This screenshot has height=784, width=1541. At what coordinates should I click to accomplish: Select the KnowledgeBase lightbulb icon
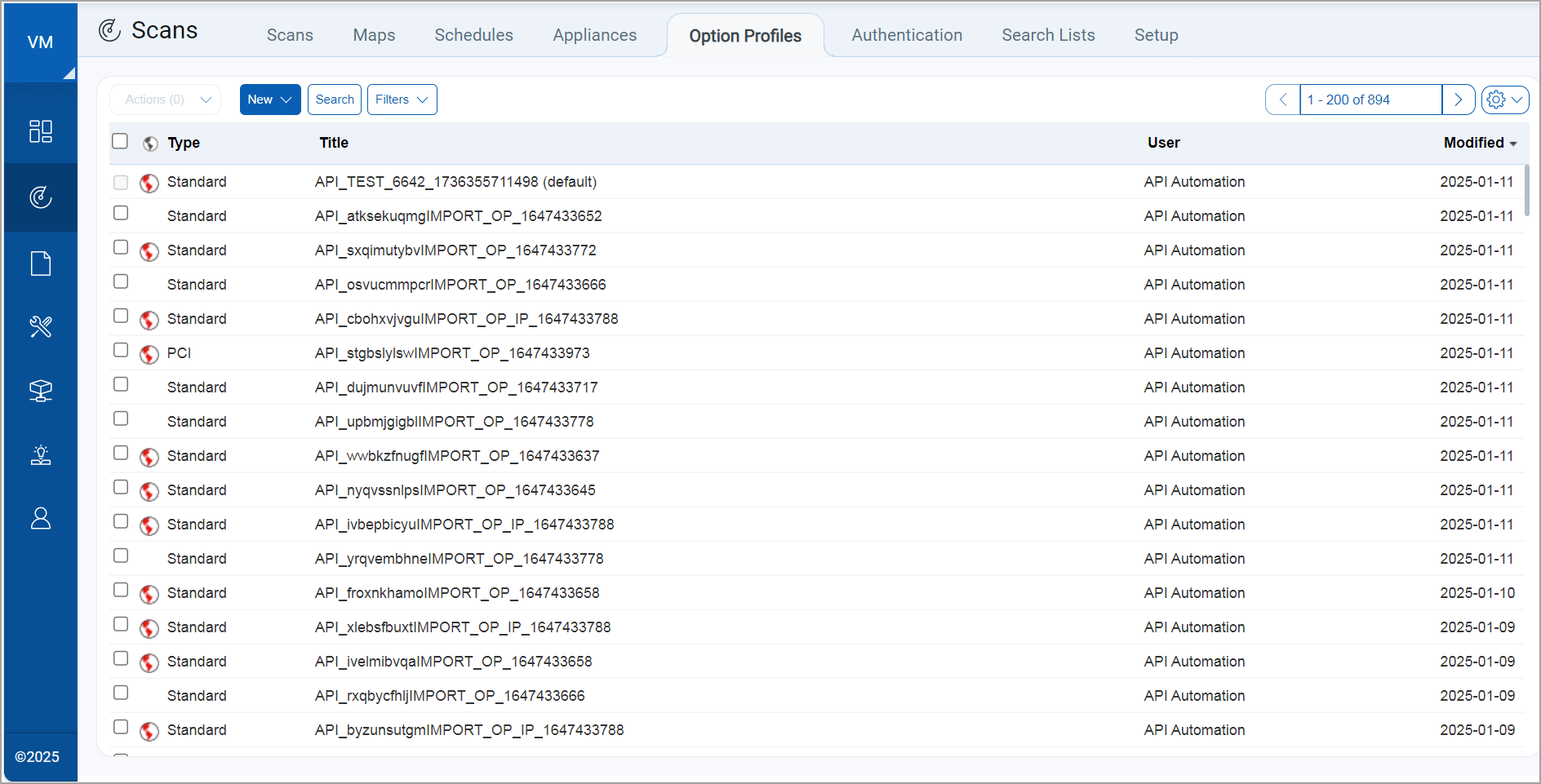[x=40, y=454]
